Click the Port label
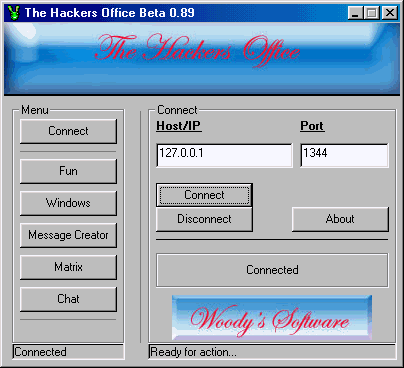Screen dimensions: 404x368 312,126
